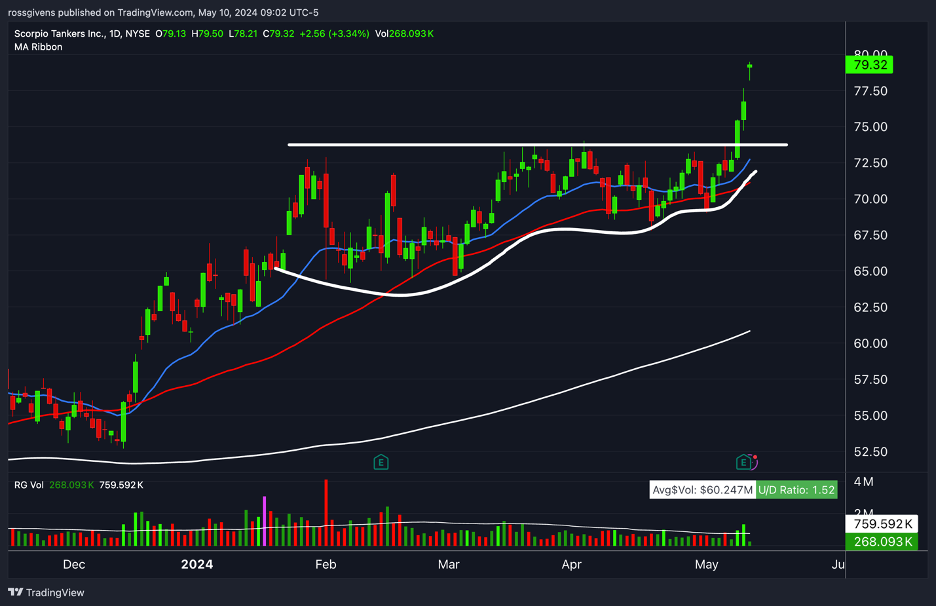Click the Avg$Vol: $60.247M label

(703, 490)
